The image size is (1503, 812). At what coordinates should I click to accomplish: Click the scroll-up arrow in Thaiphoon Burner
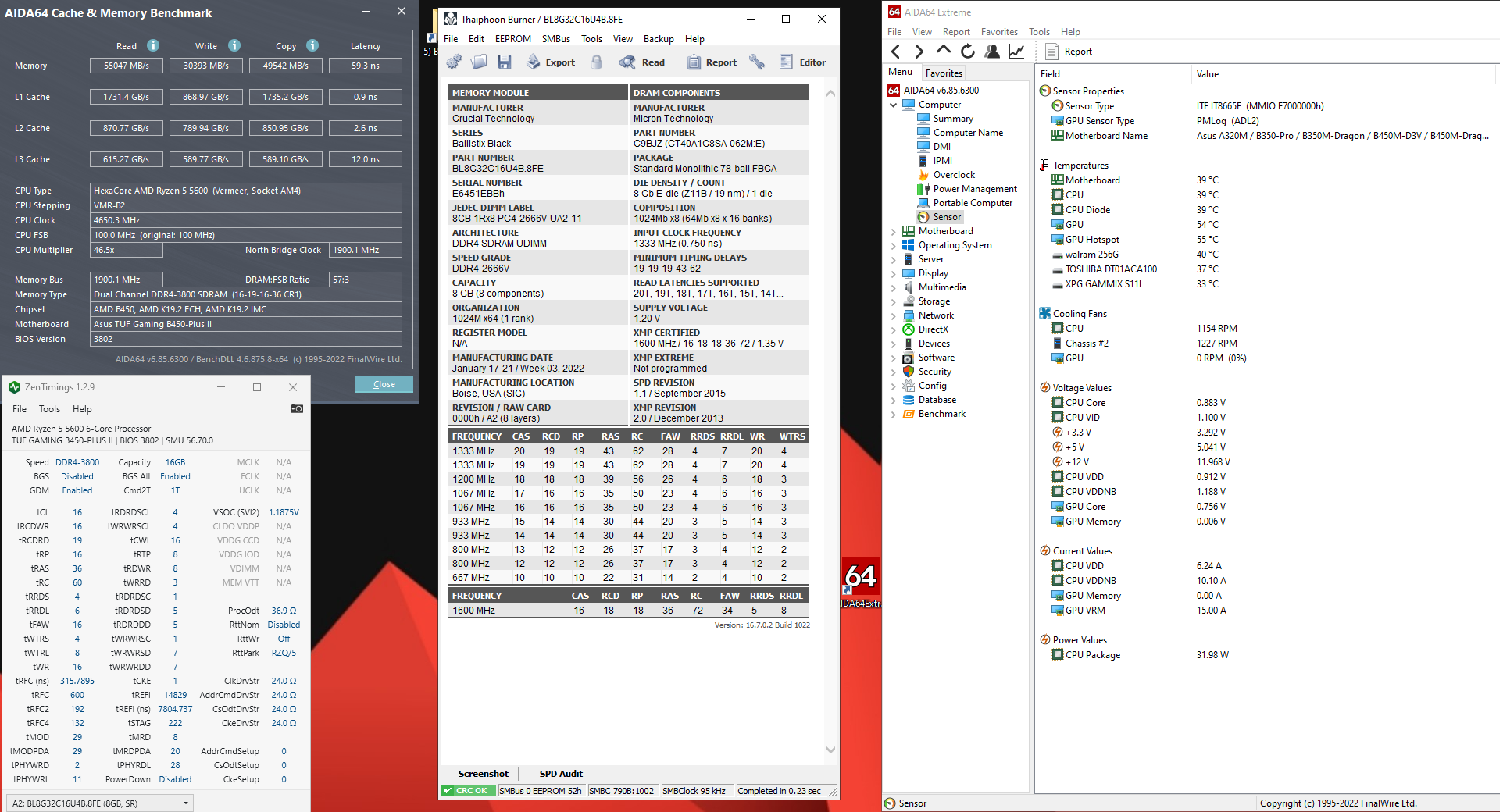pyautogui.click(x=830, y=93)
